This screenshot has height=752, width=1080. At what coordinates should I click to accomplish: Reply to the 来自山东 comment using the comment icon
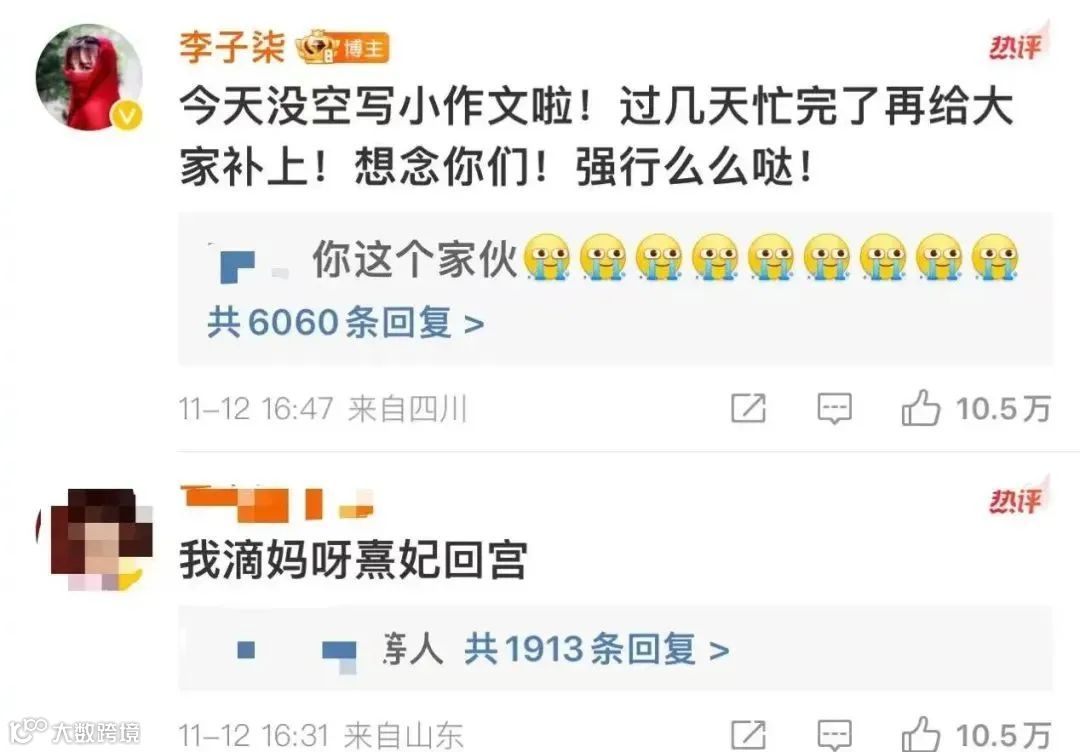click(834, 735)
